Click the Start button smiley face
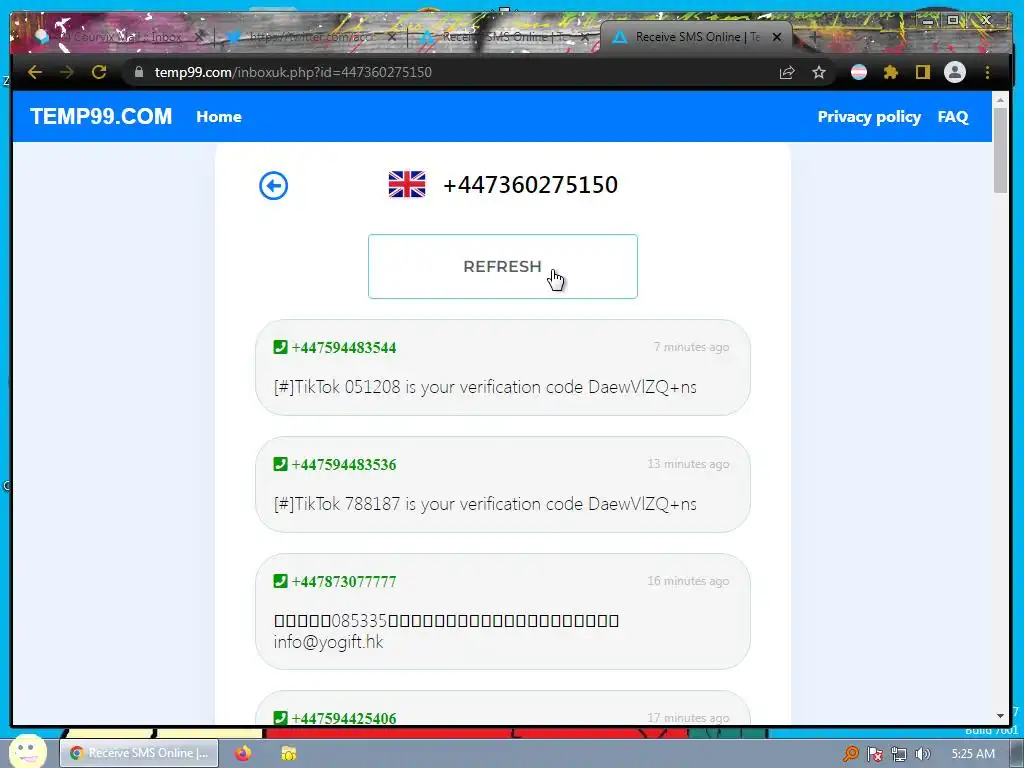Viewport: 1024px width, 768px height. tap(27, 752)
